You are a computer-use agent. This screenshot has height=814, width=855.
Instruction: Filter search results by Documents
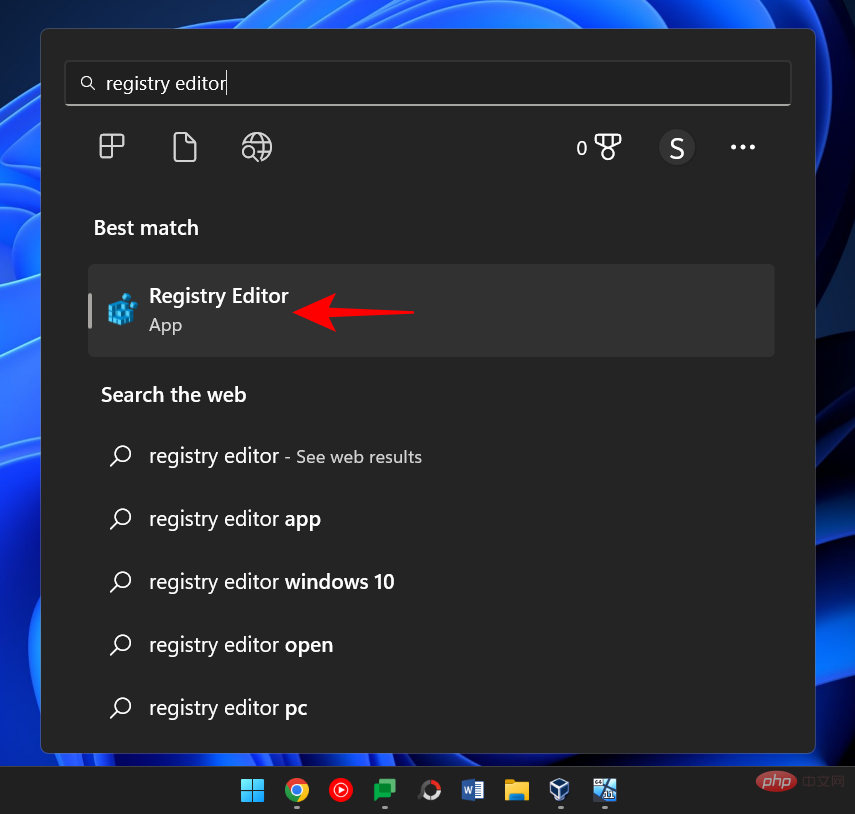pos(184,147)
